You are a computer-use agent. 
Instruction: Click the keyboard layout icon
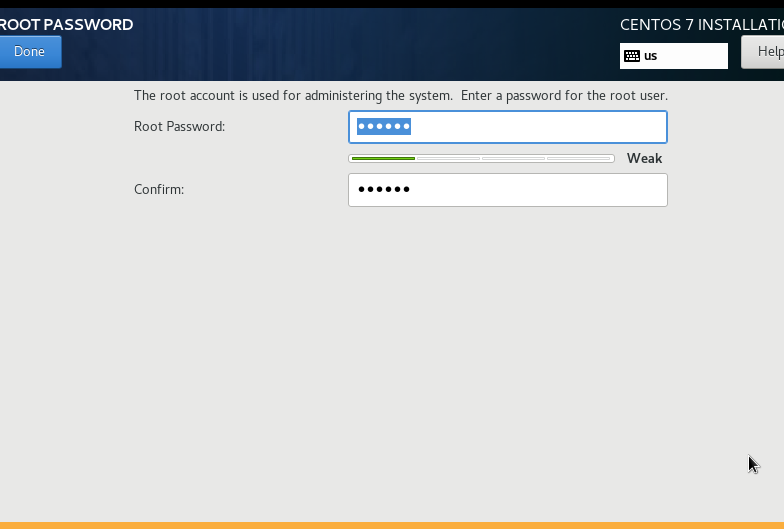632,56
